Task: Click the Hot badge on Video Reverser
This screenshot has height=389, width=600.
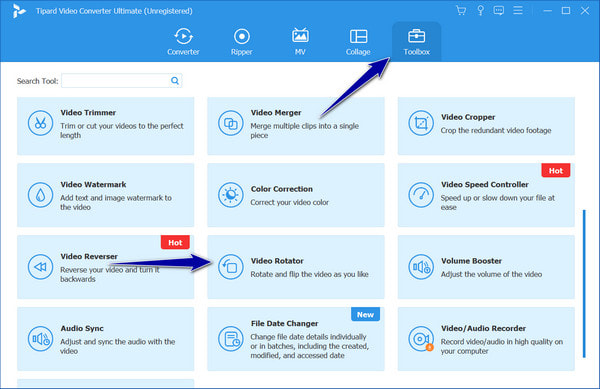Action: [175, 242]
